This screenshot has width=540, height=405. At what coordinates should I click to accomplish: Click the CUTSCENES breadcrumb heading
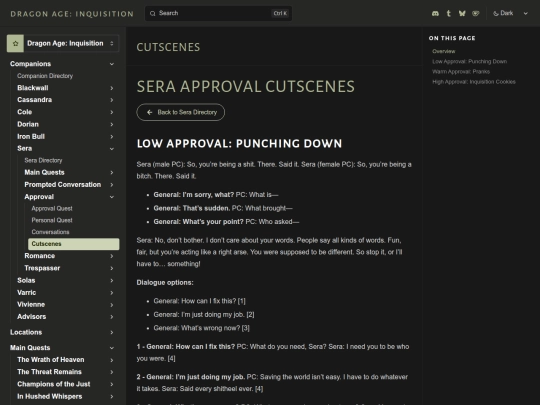click(168, 47)
